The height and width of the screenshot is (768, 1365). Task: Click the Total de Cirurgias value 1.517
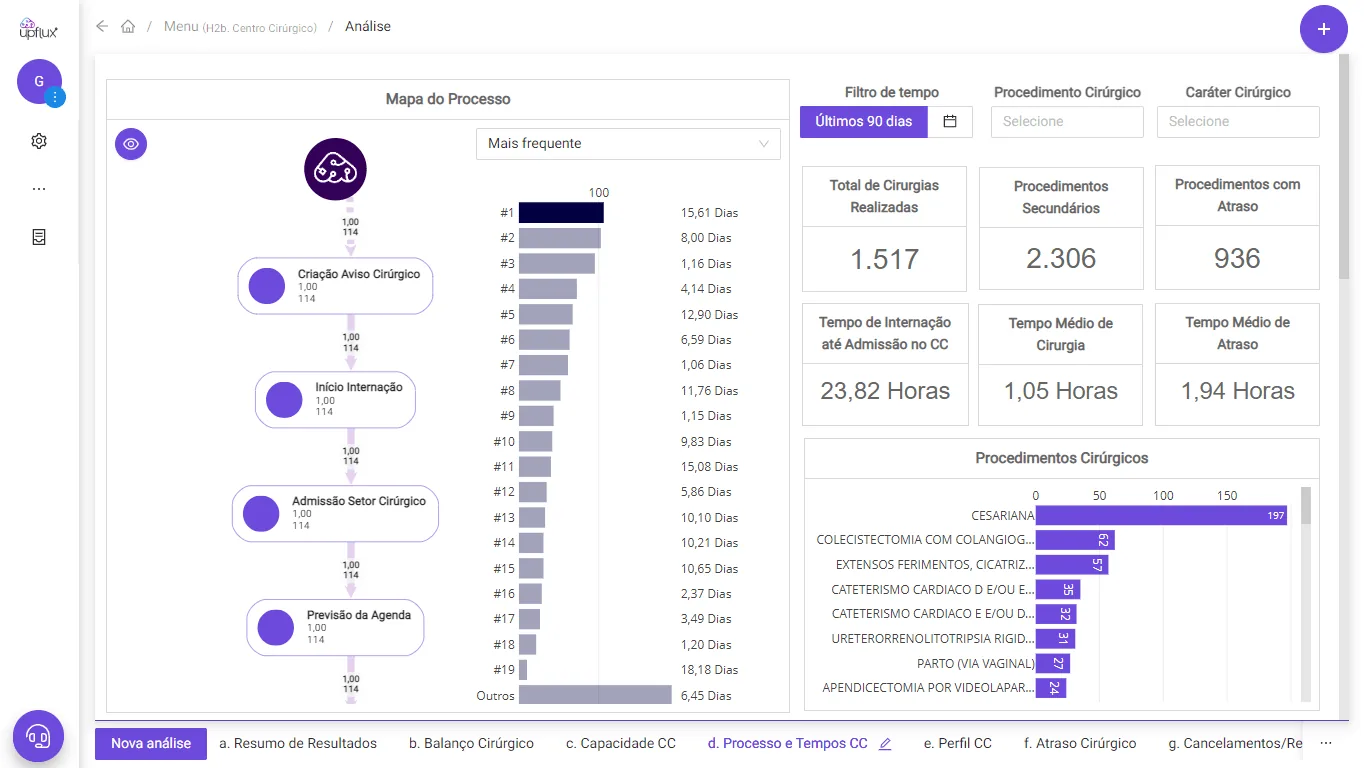(x=884, y=260)
